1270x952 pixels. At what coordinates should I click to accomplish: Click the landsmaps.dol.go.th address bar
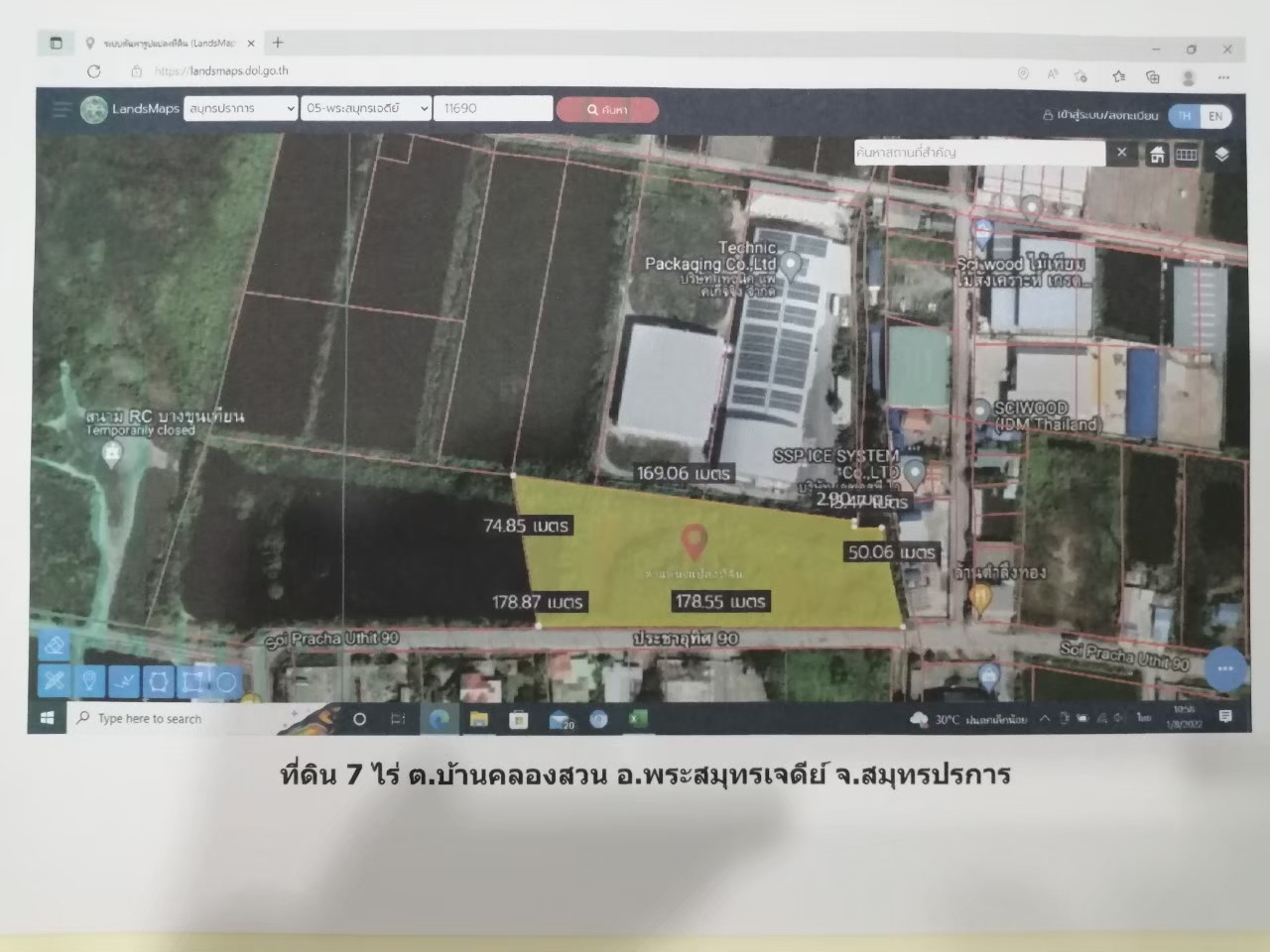221,71
